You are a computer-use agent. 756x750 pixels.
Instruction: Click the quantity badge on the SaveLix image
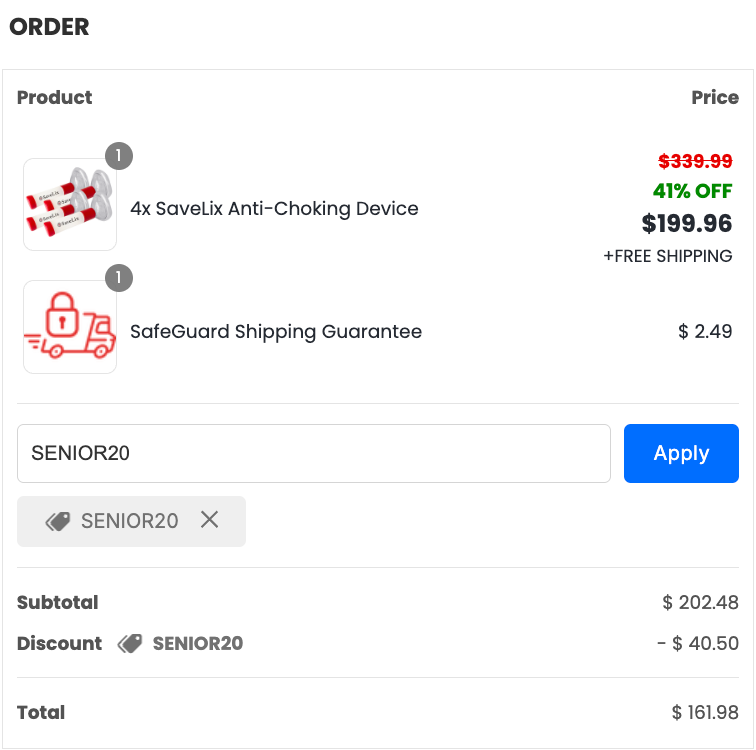tap(119, 156)
